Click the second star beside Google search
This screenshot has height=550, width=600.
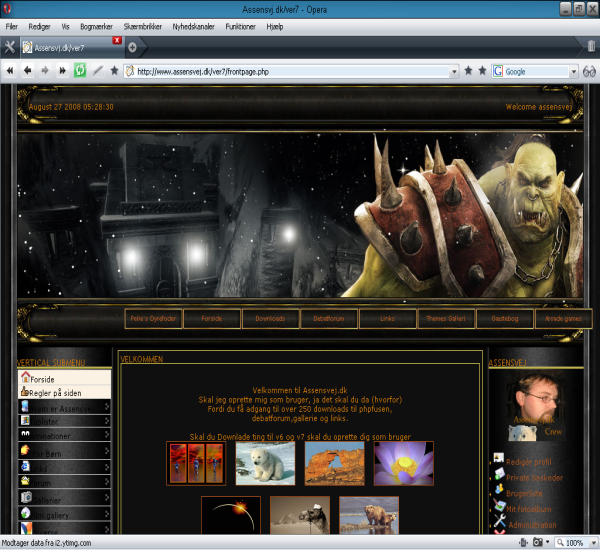coord(482,70)
